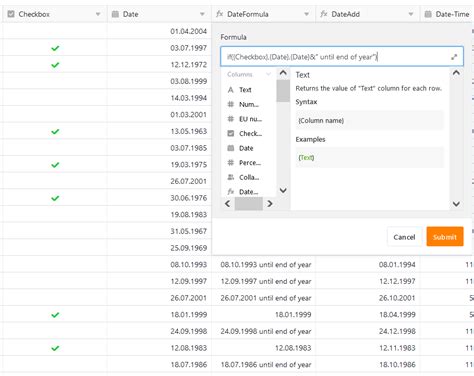Click the Date column calendar icon

tap(115, 14)
